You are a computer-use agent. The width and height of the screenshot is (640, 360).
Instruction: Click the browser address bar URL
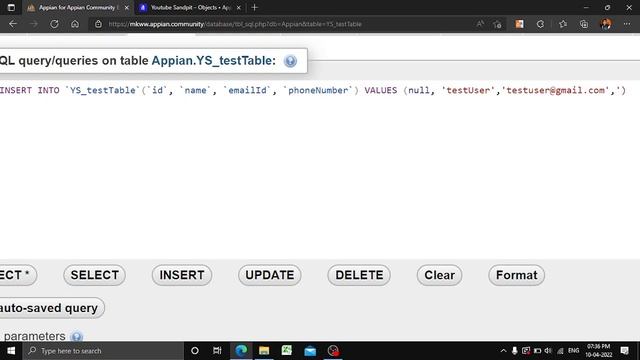[x=235, y=24]
